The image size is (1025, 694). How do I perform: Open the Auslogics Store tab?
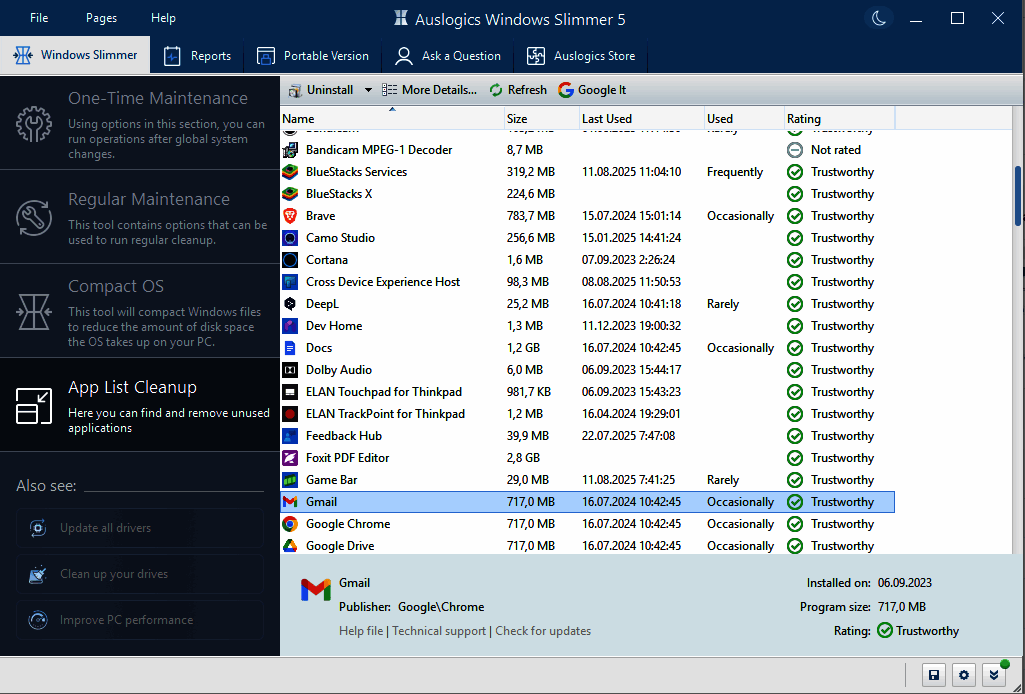pyautogui.click(x=581, y=56)
